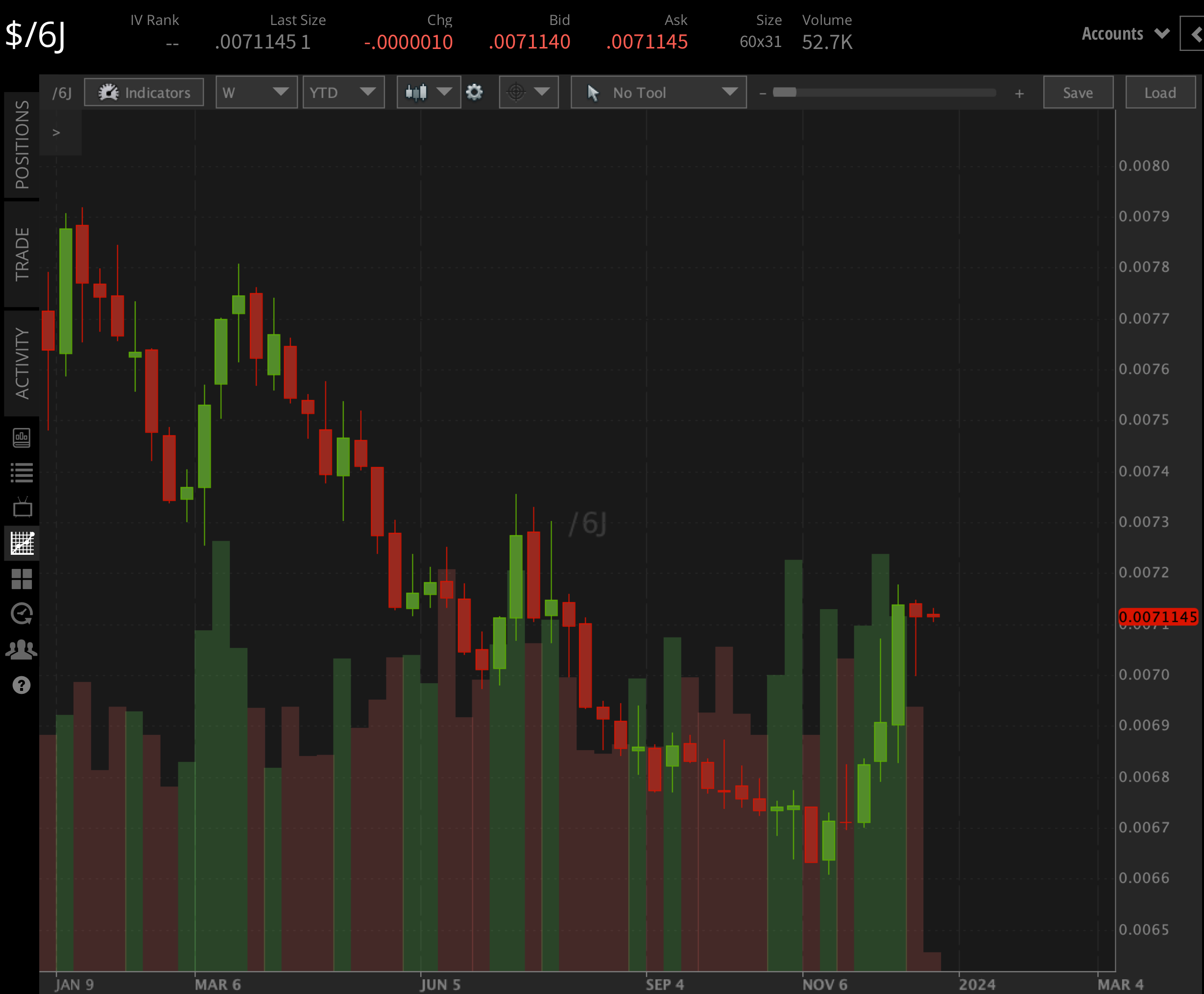The height and width of the screenshot is (994, 1204).
Task: Select the candlestick chart type icon
Action: click(416, 92)
